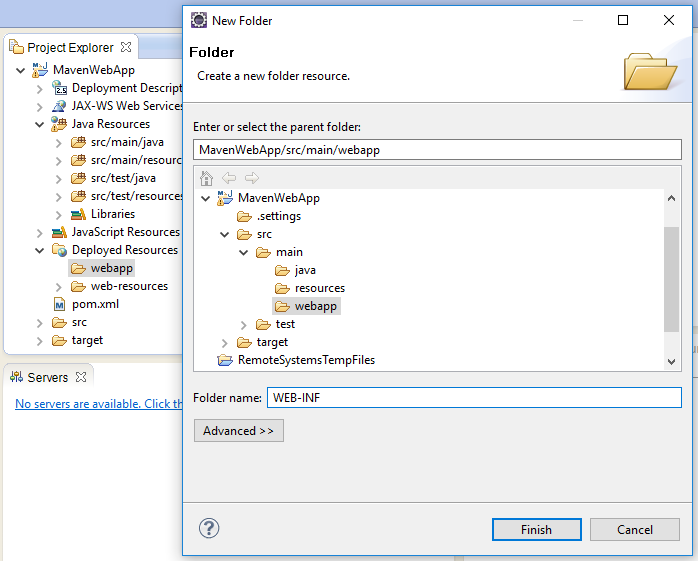Expand the web-resources folder

[59, 287]
